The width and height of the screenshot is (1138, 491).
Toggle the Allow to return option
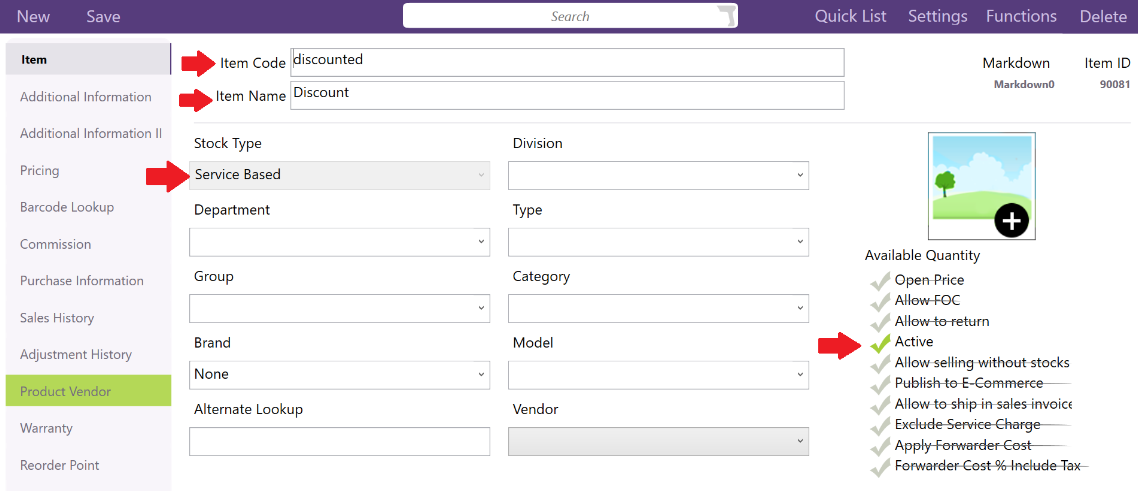(x=880, y=322)
